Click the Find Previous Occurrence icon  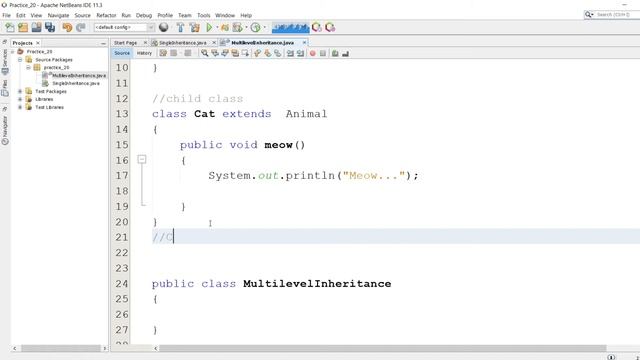(x=215, y=53)
